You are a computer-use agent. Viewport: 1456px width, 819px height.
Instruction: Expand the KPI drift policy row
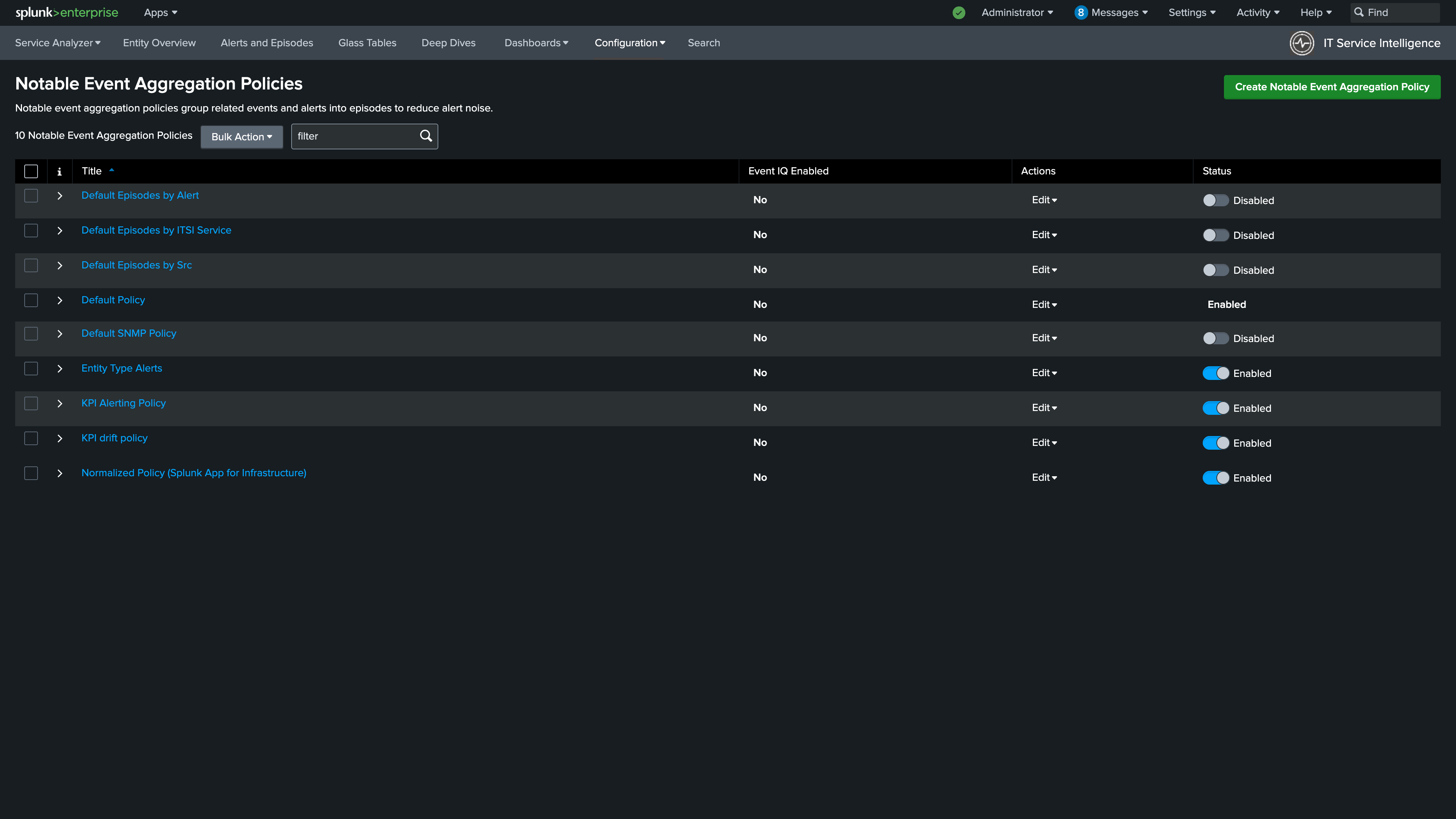click(x=60, y=439)
